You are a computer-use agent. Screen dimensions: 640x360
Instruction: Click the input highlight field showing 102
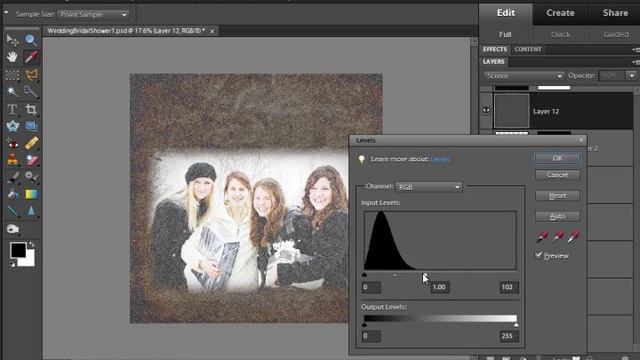click(508, 287)
